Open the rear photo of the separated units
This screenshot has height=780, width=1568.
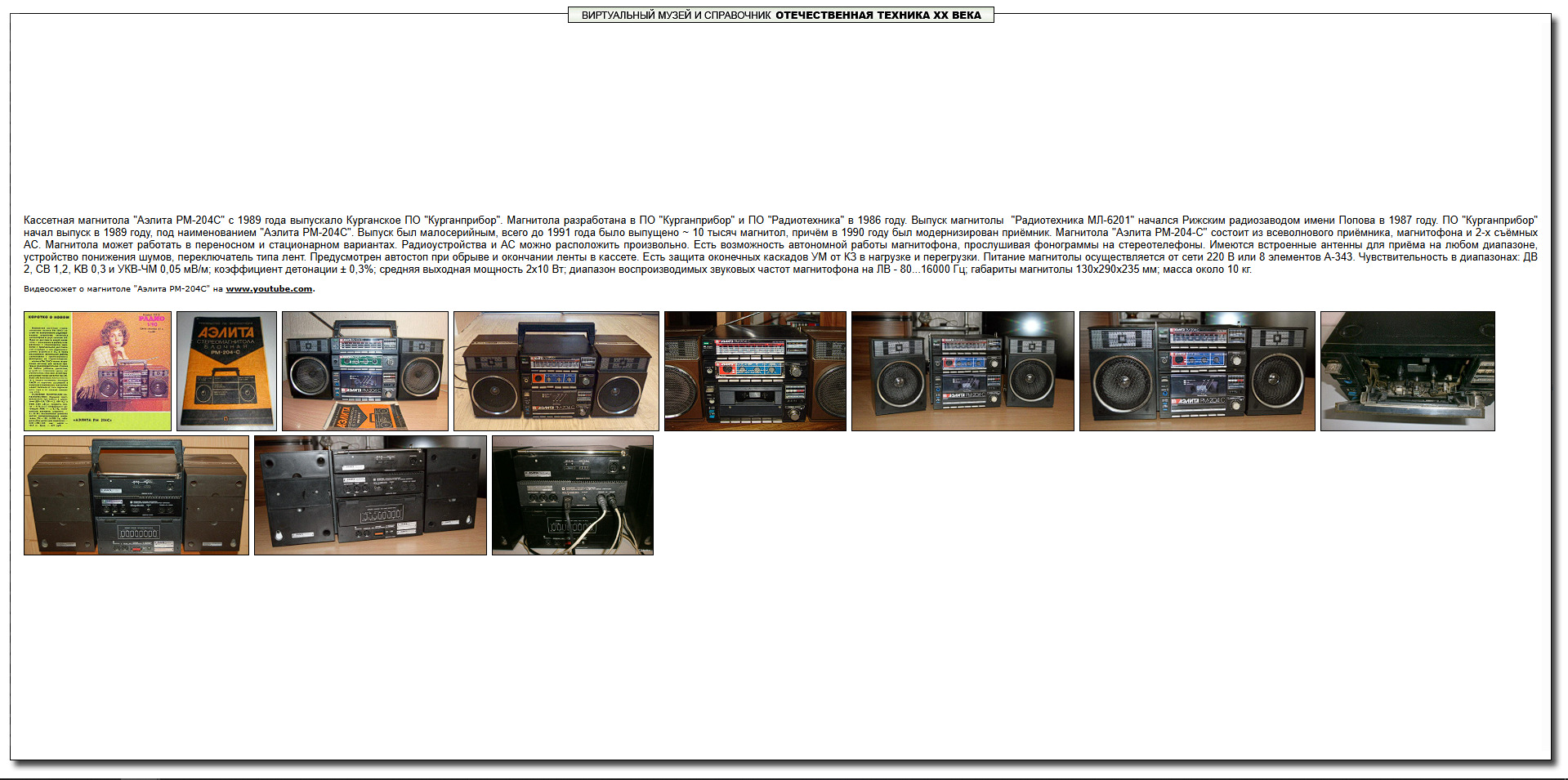tap(370, 495)
